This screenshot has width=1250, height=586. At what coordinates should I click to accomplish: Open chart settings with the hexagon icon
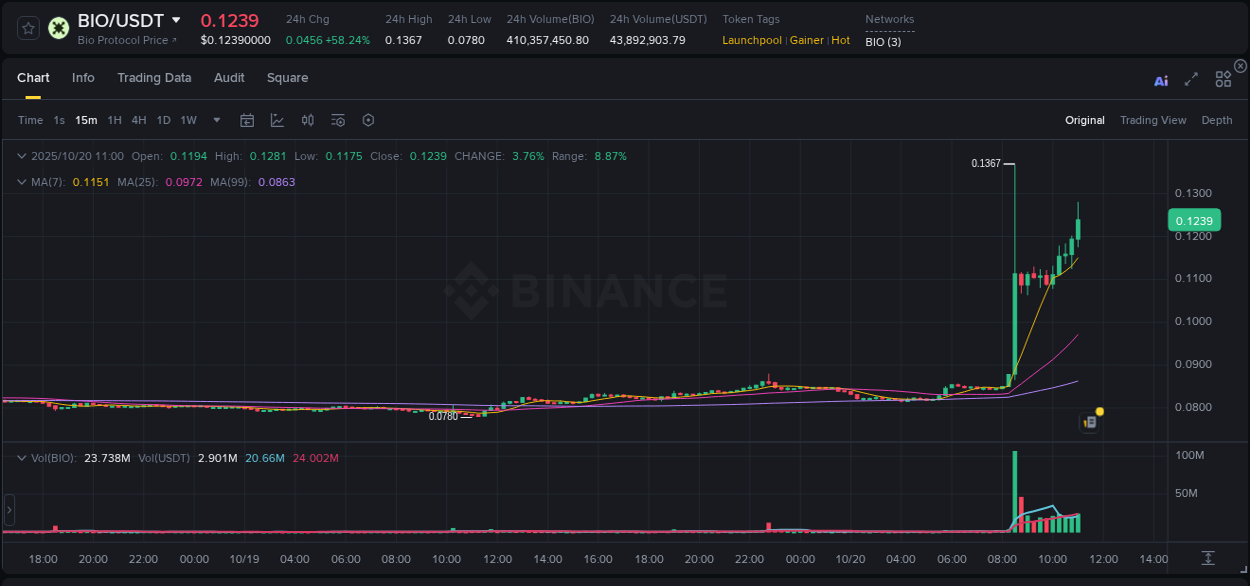point(368,120)
